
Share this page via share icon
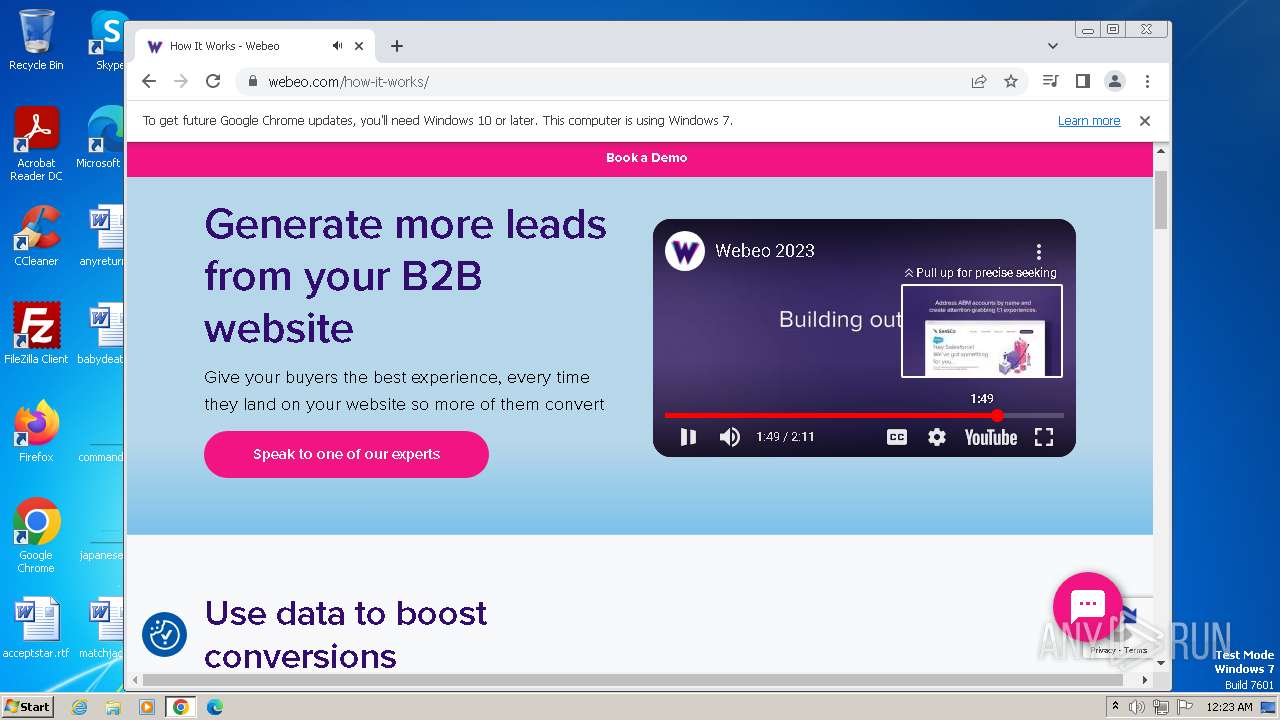(x=979, y=82)
